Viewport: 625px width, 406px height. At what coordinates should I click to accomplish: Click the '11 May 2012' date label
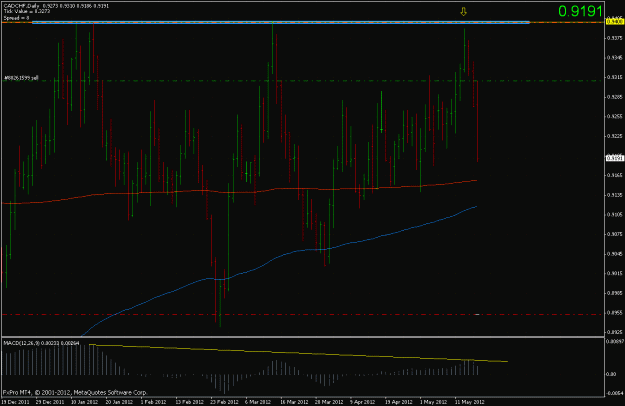click(x=470, y=402)
